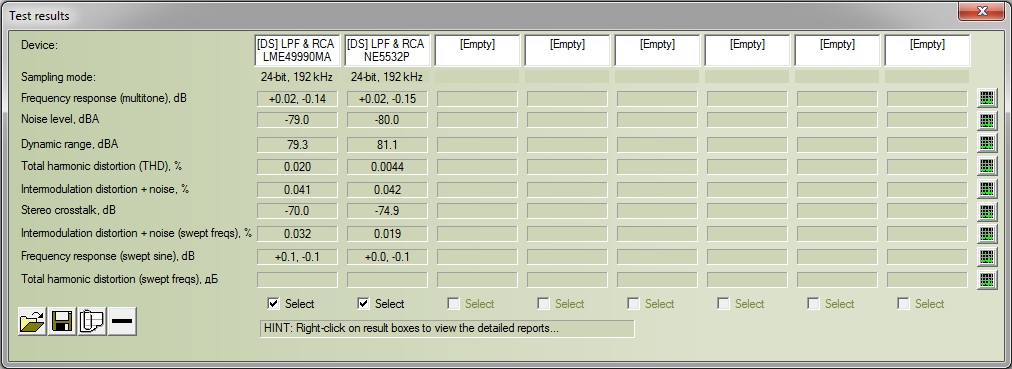
Task: Click the NE5532P device name box
Action: click(x=387, y=50)
